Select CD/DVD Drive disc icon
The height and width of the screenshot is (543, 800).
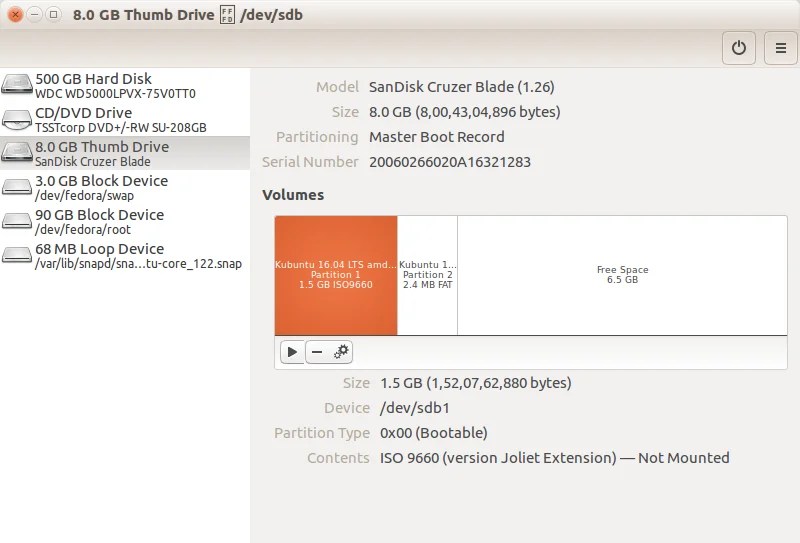pyautogui.click(x=17, y=118)
